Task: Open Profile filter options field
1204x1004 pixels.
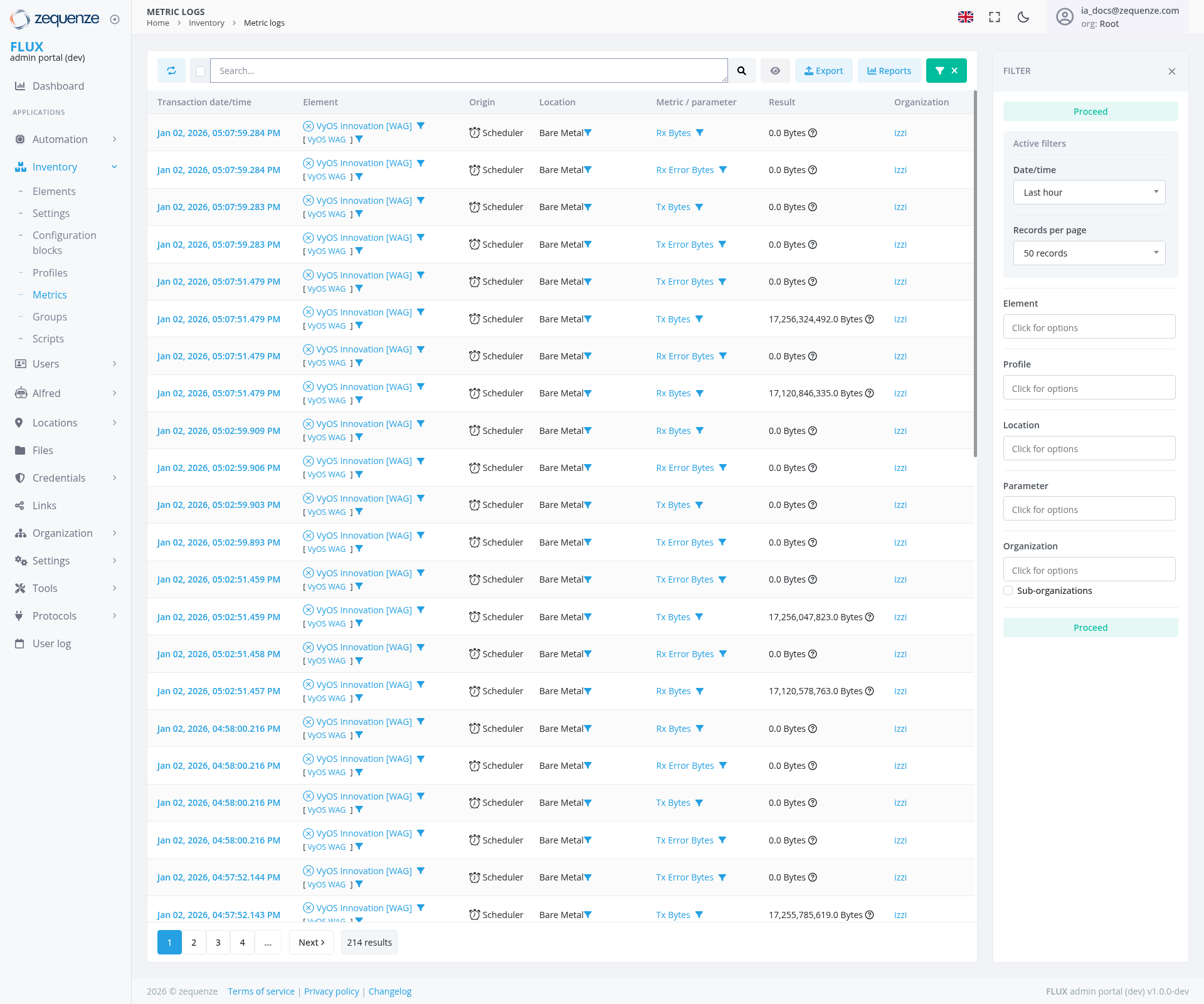Action: coord(1089,388)
